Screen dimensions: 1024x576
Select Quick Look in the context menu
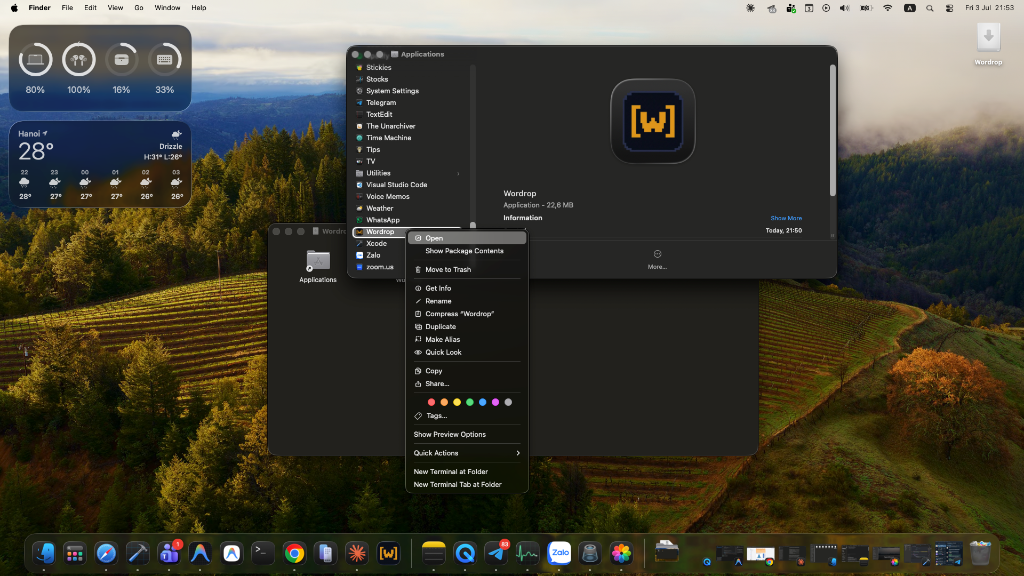pyautogui.click(x=467, y=352)
